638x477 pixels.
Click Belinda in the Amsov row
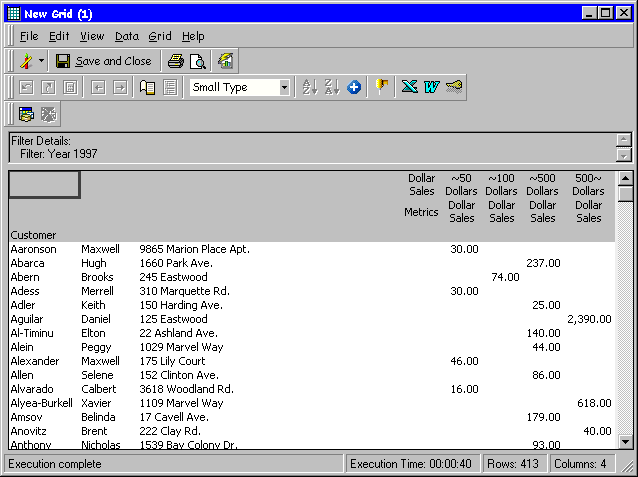click(x=98, y=417)
